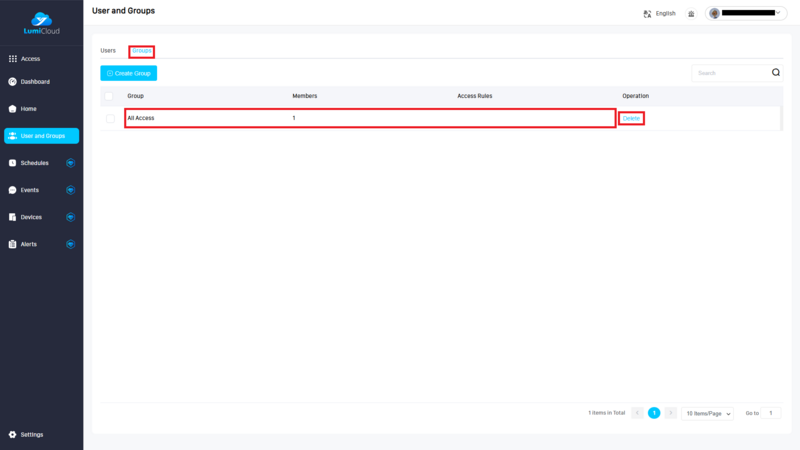Screen dimensions: 800x450
Task: Go to previous page arrow
Action: pyautogui.click(x=637, y=413)
